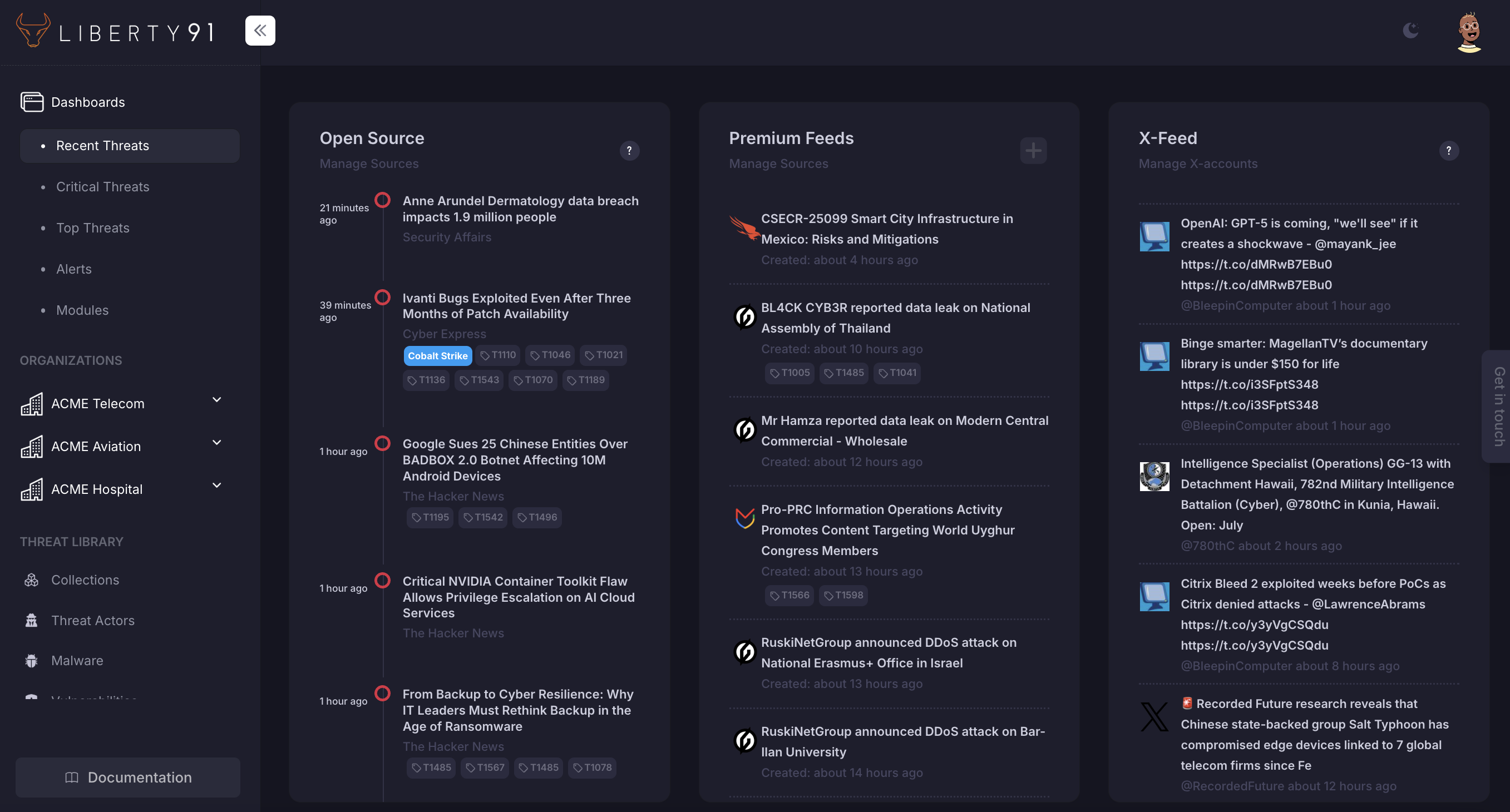Click the Mandiant icon beside Pro-PRC item
The image size is (1510, 812).
[744, 518]
